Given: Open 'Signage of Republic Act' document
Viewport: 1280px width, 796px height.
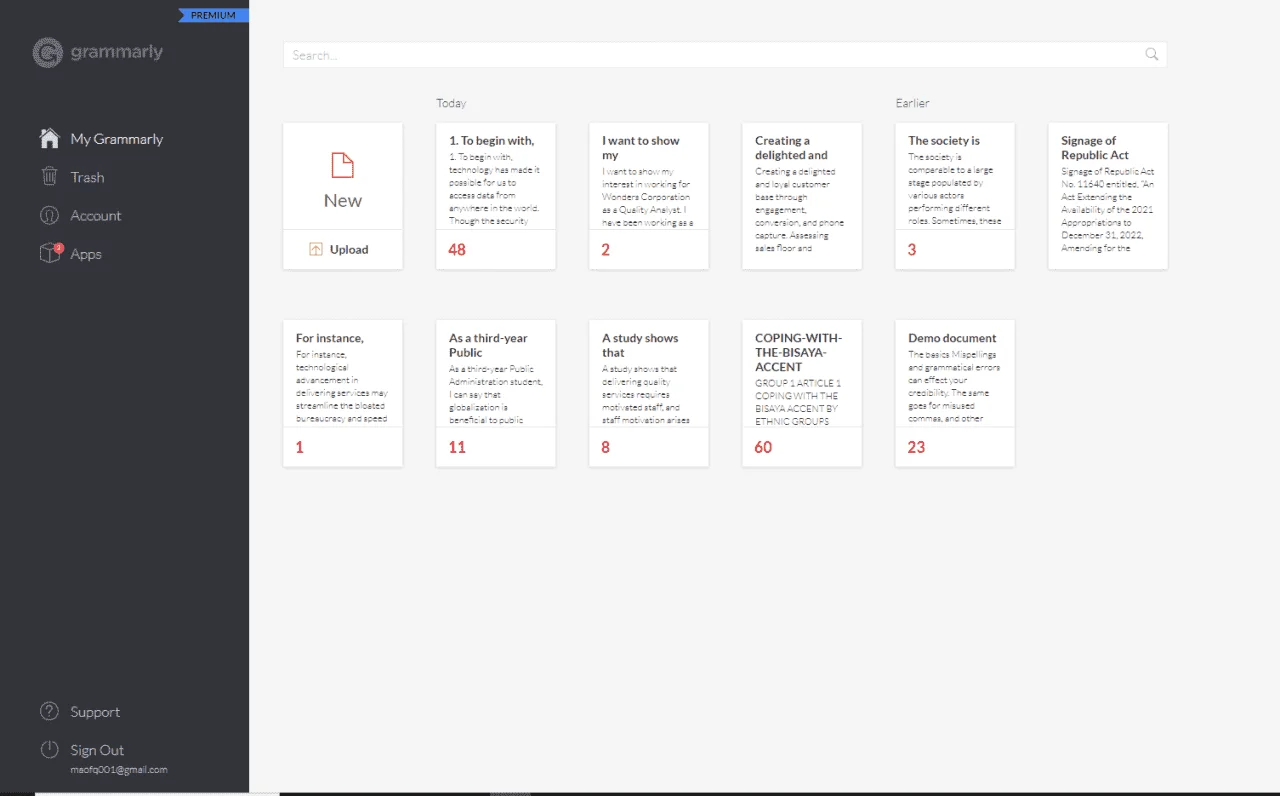Looking at the screenshot, I should pos(1108,196).
